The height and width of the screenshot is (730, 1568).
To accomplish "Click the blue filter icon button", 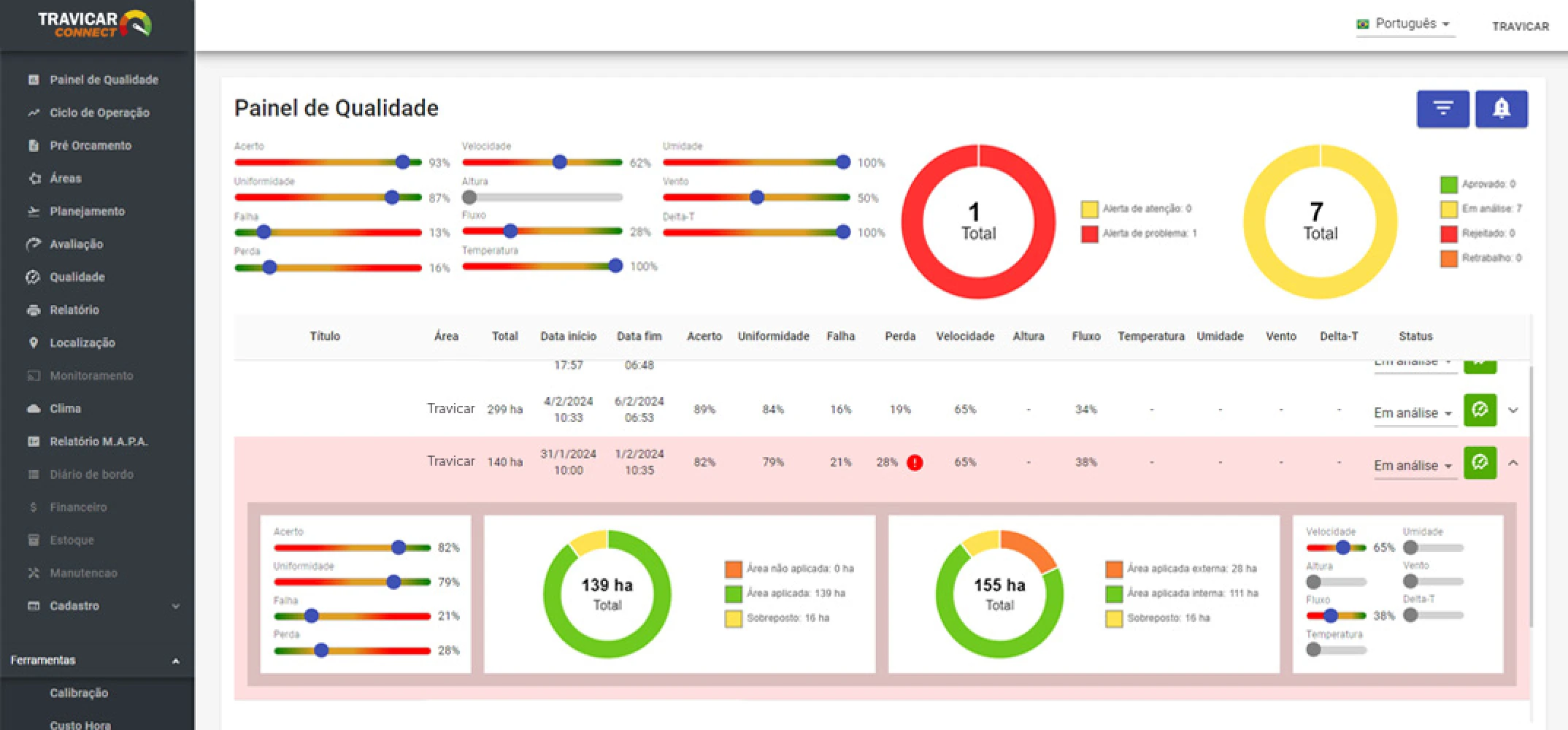I will pos(1442,109).
